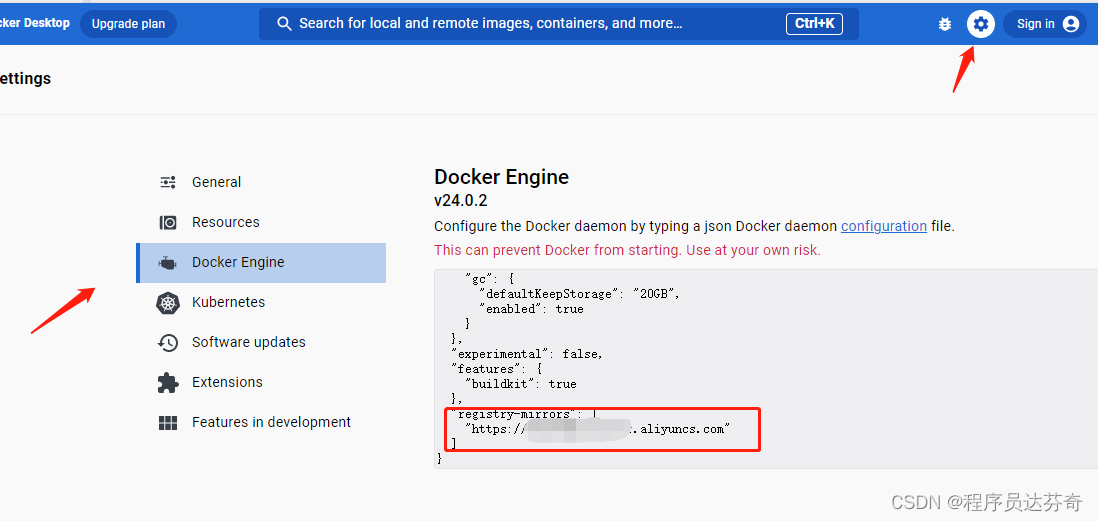
Task: Go to Software updates section
Action: point(260,342)
